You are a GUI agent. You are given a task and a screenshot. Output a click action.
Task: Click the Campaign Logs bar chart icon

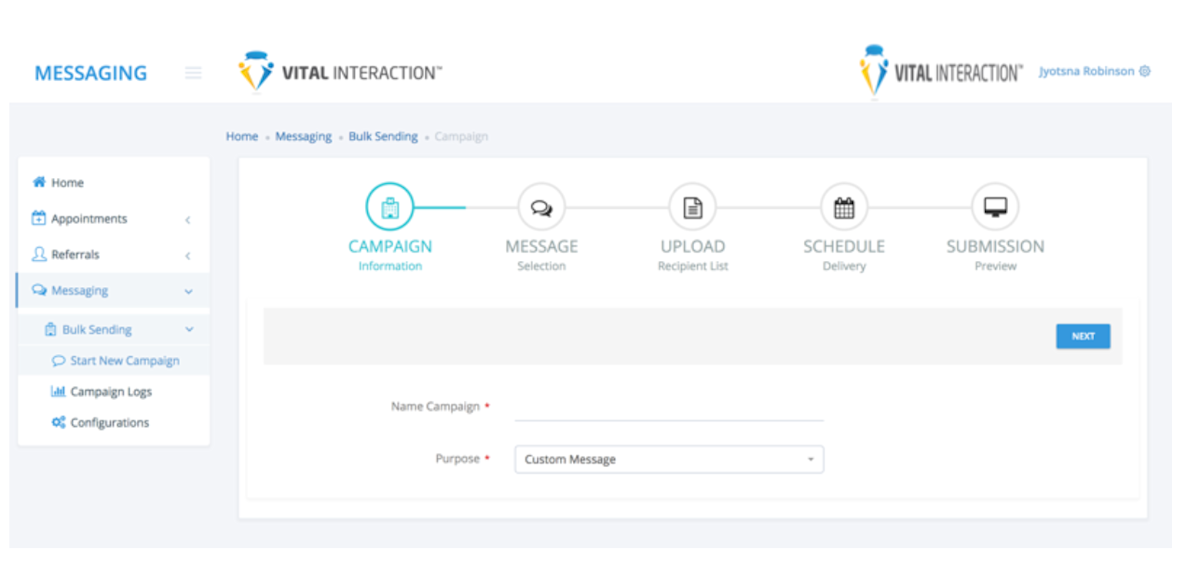pos(58,392)
